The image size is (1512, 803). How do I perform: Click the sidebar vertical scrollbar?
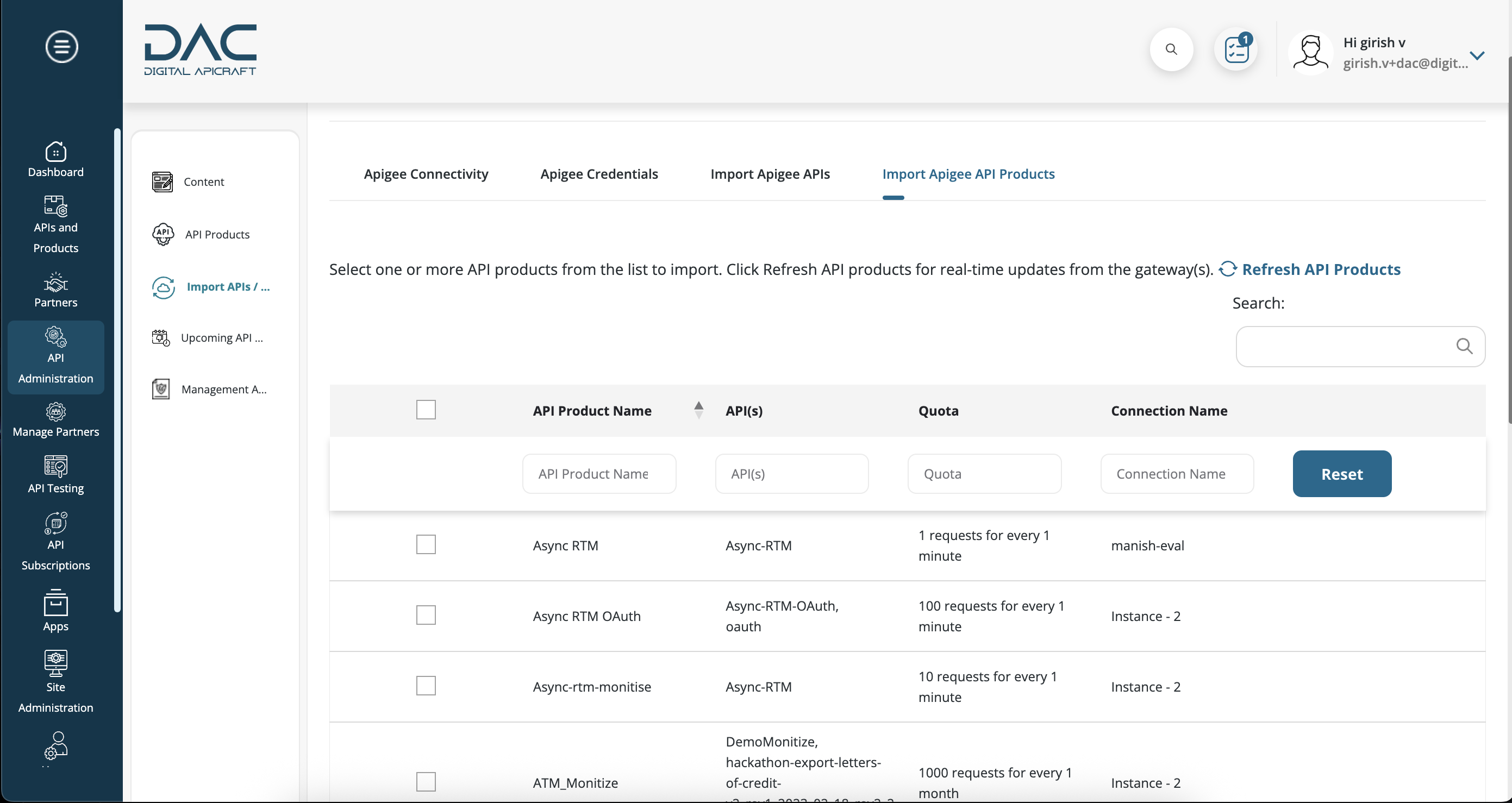117,369
